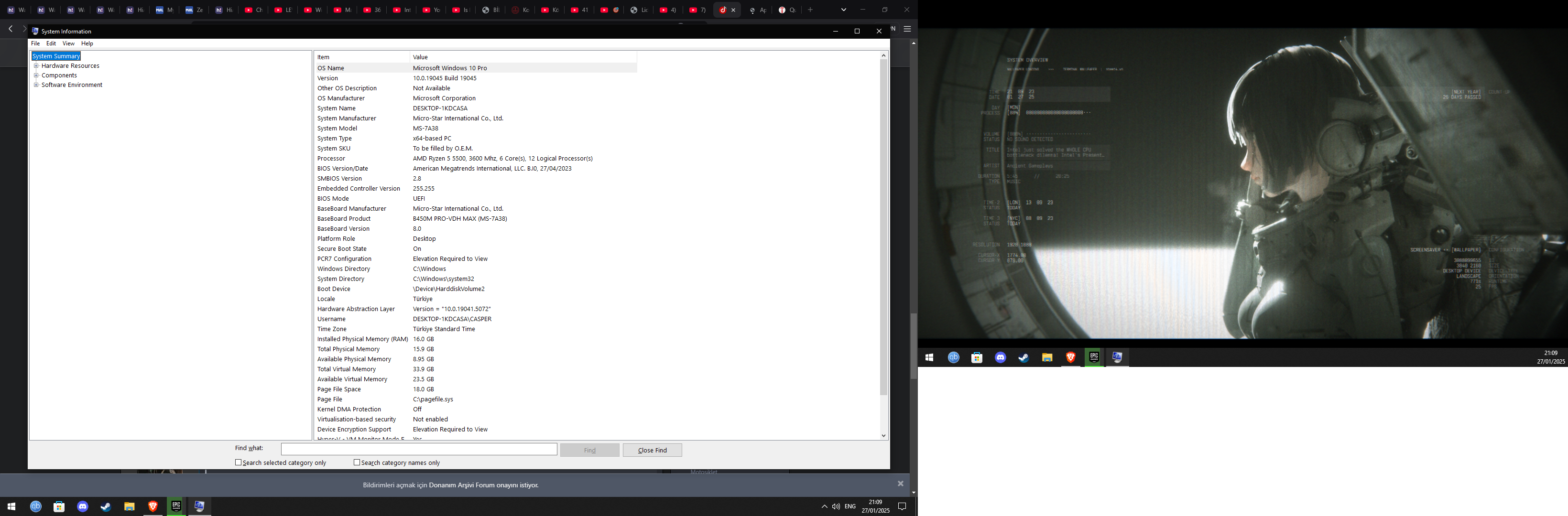Expand the Components tree node
The image size is (1568, 516).
coord(36,75)
